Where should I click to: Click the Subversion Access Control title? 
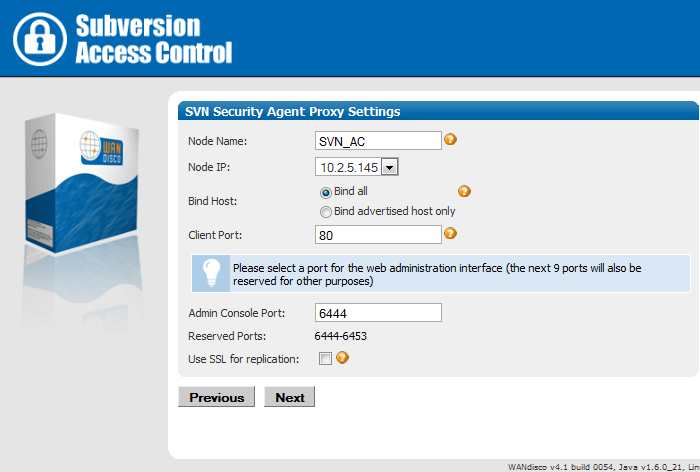click(x=154, y=39)
